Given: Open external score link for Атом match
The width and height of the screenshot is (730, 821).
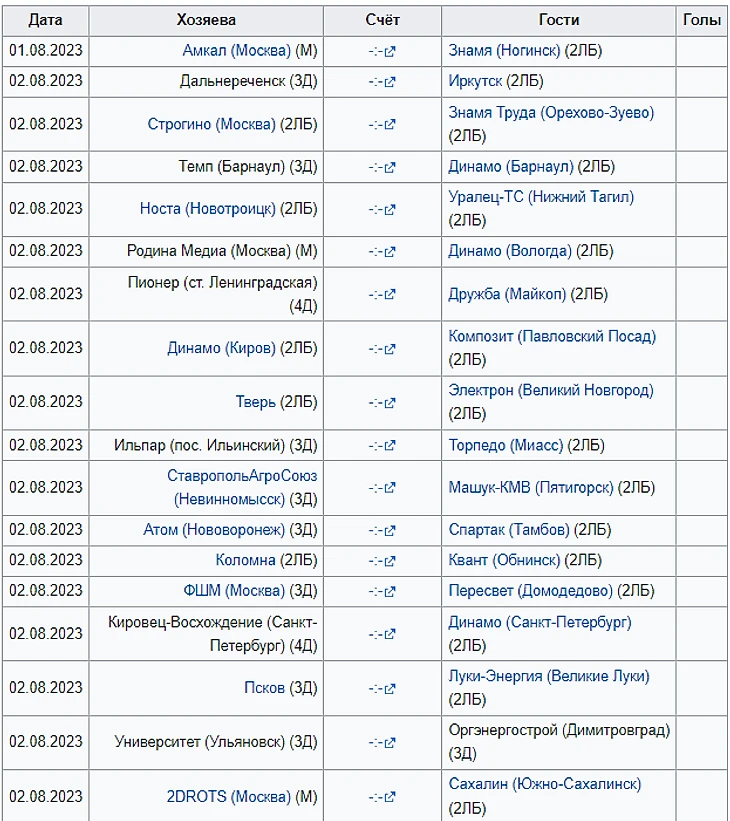Looking at the screenshot, I should [382, 530].
